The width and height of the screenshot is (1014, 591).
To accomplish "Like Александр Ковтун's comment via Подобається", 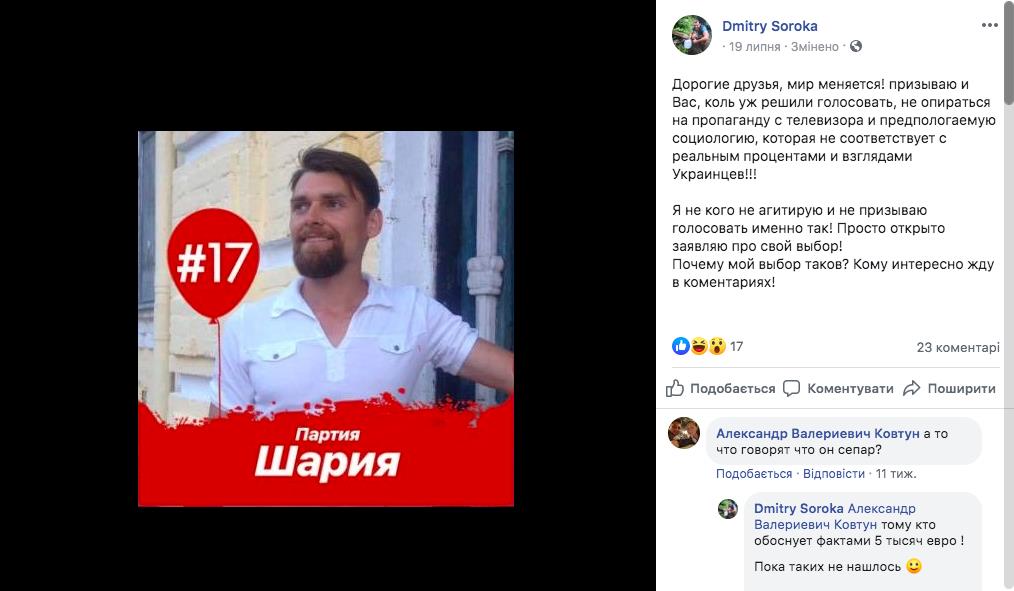I will (753, 474).
